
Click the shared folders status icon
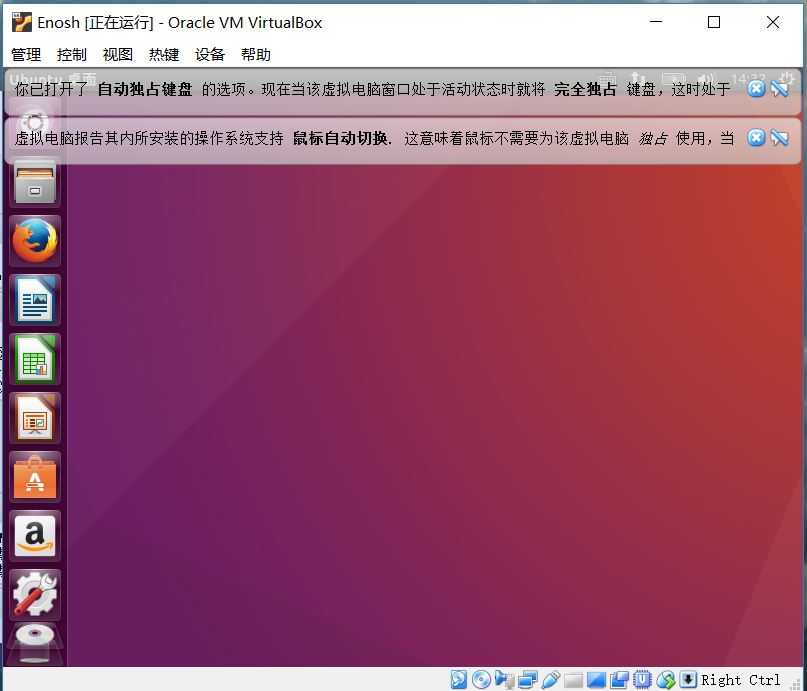[x=573, y=680]
